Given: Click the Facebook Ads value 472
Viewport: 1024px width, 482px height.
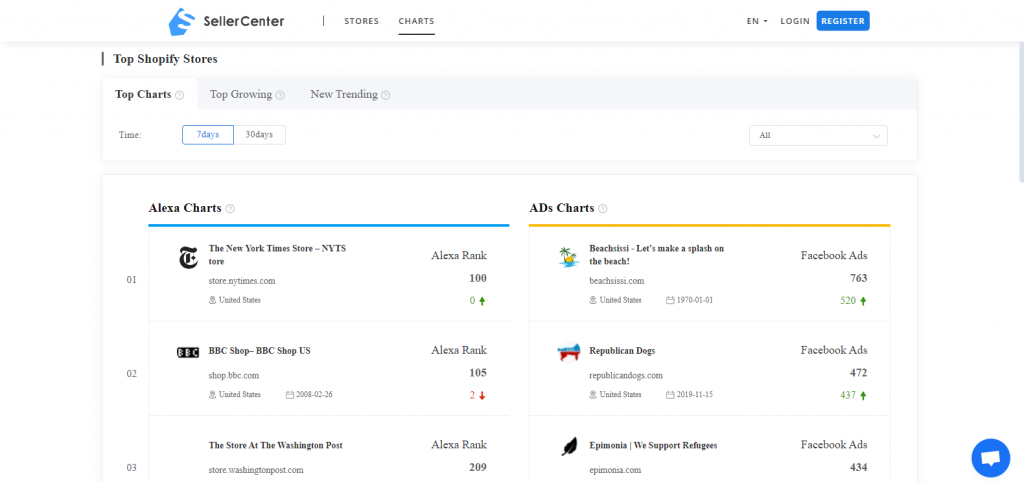Looking at the screenshot, I should pyautogui.click(x=859, y=373).
